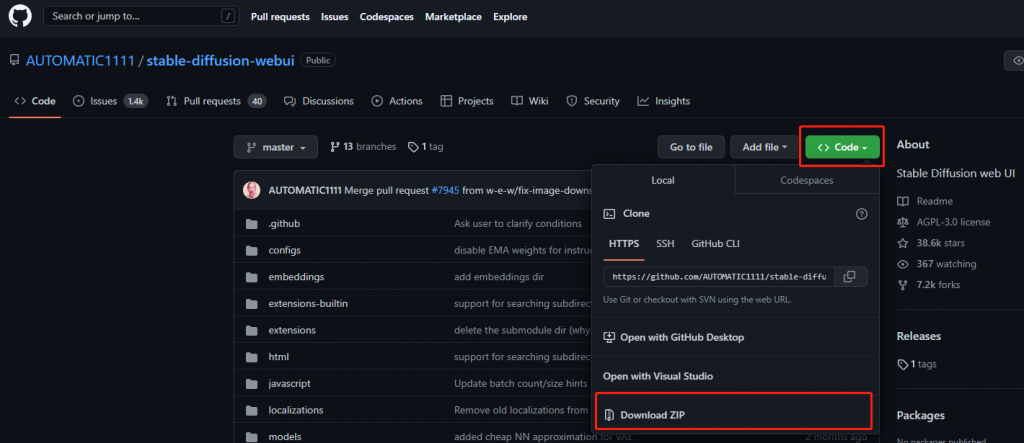Open 'Ask user to clarify conditions' commit message
1024x443 pixels.
pyautogui.click(x=518, y=223)
